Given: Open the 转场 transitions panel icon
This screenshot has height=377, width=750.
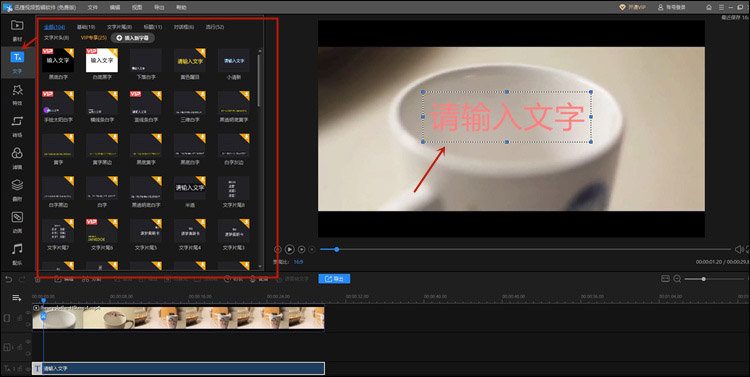Looking at the screenshot, I should 17,122.
